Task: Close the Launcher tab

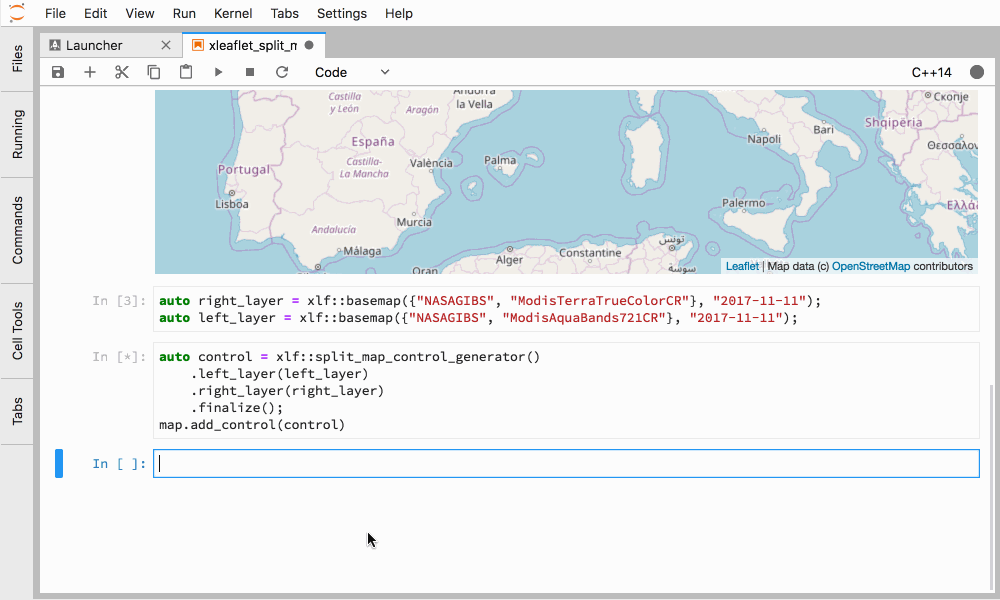Action: tap(166, 45)
